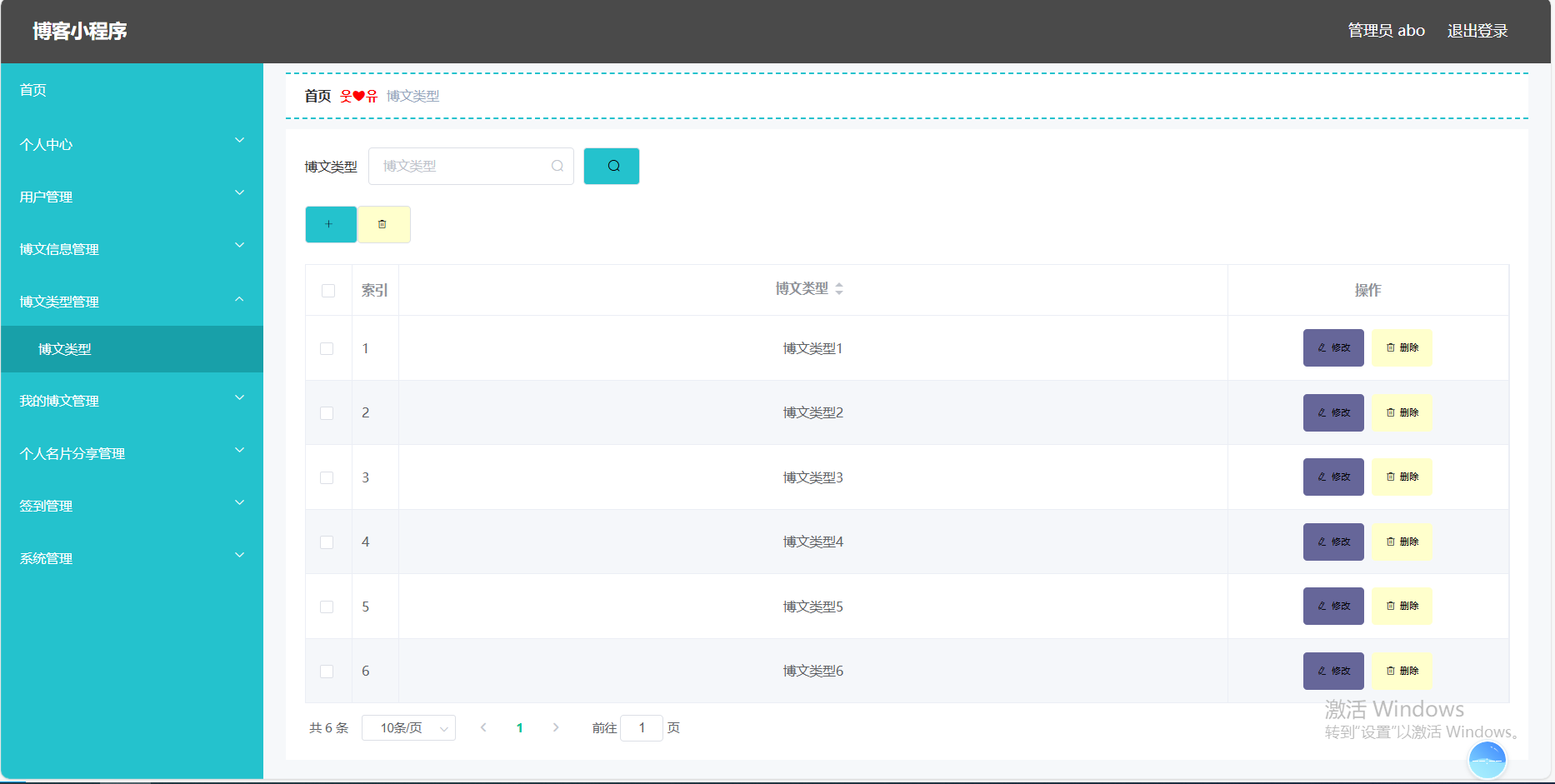Open 首页 in the sidebar
This screenshot has height=784, width=1555.
click(x=132, y=90)
